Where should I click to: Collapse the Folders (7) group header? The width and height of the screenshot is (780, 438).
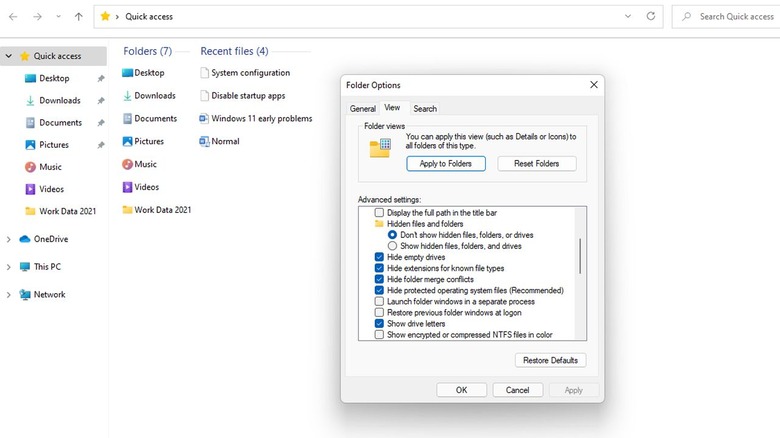click(x=148, y=51)
